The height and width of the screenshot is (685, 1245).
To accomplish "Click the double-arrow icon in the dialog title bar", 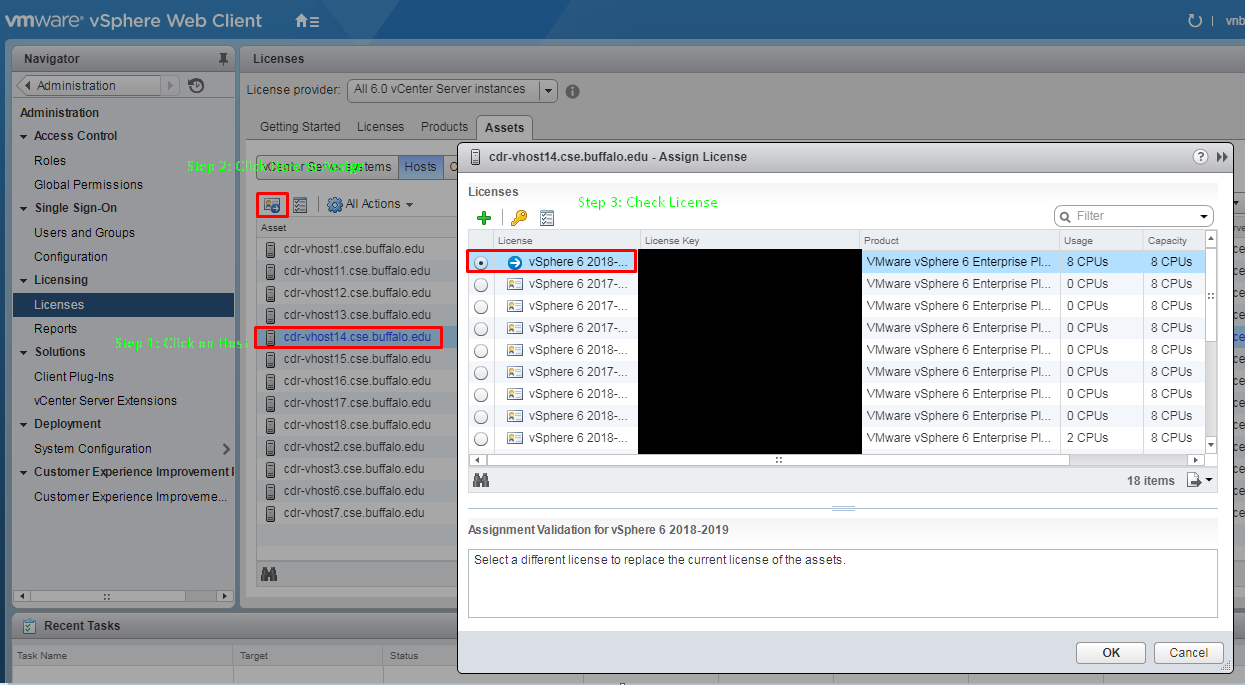I will tap(1222, 157).
